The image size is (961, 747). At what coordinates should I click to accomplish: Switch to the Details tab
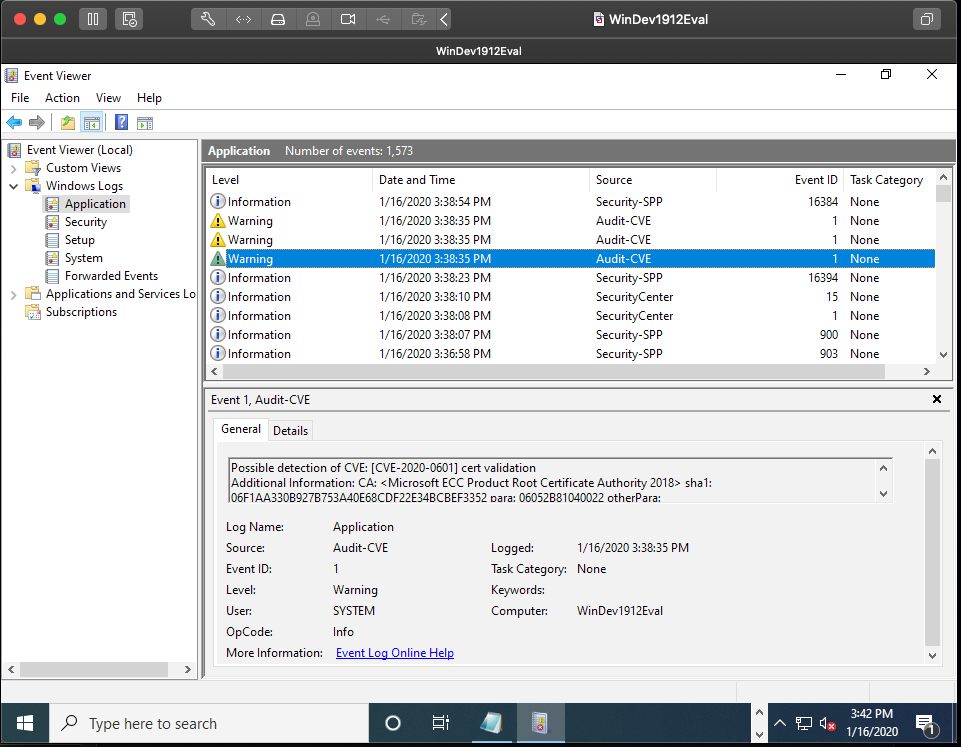tap(290, 430)
